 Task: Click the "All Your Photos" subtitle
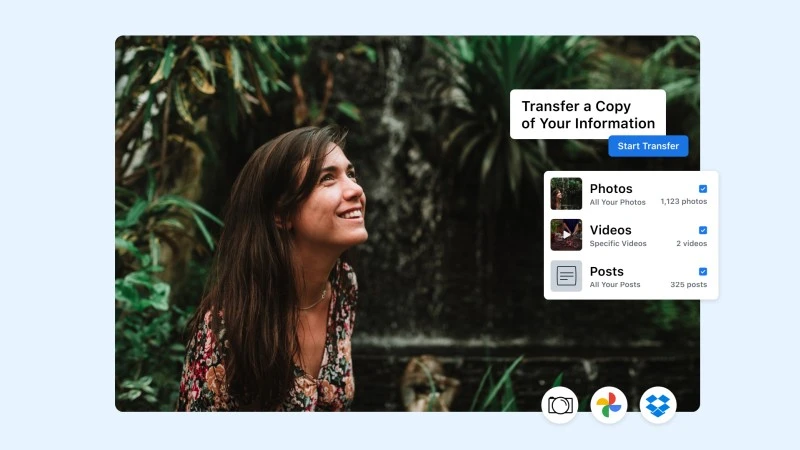(x=619, y=202)
